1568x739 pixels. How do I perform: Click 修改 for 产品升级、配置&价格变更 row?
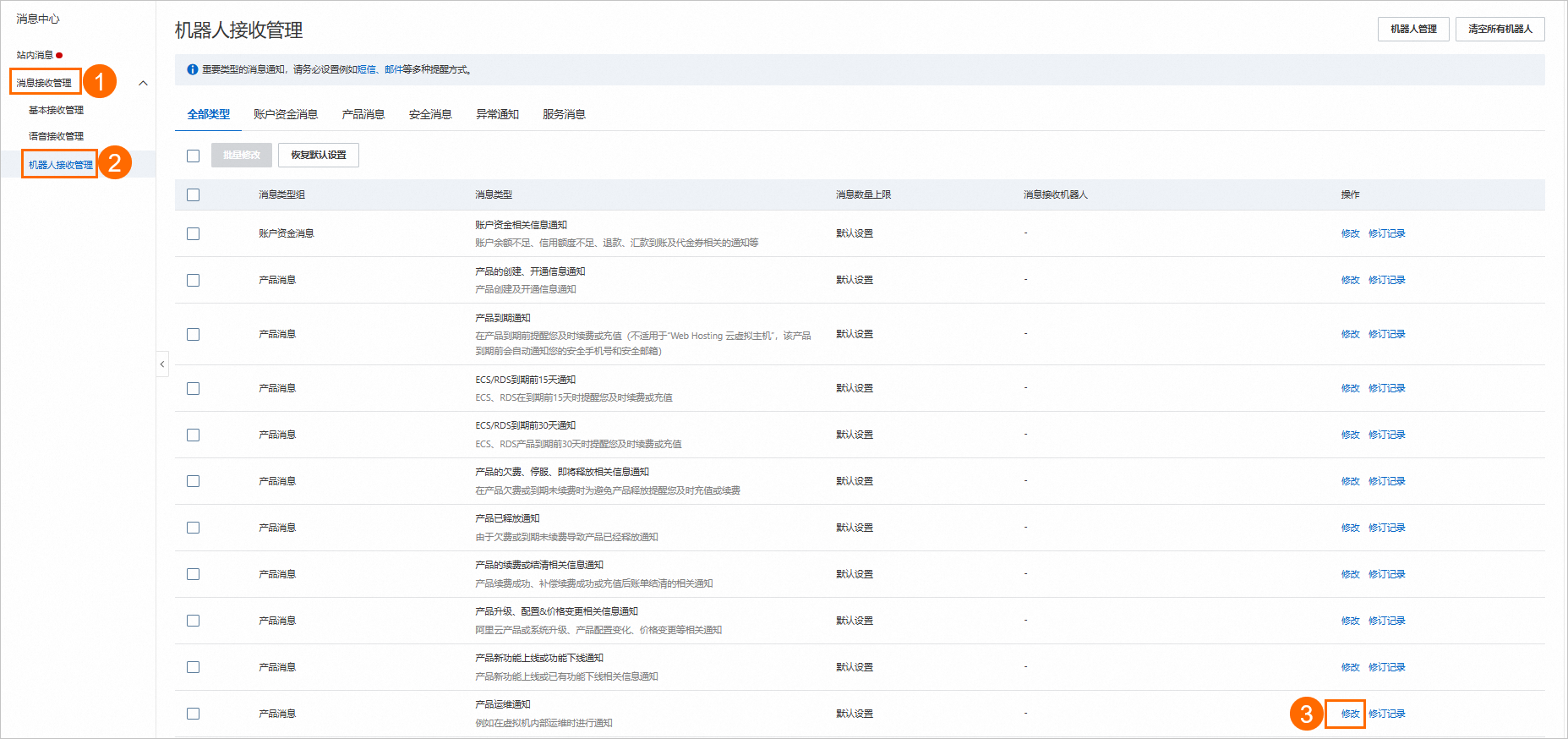(x=1350, y=621)
